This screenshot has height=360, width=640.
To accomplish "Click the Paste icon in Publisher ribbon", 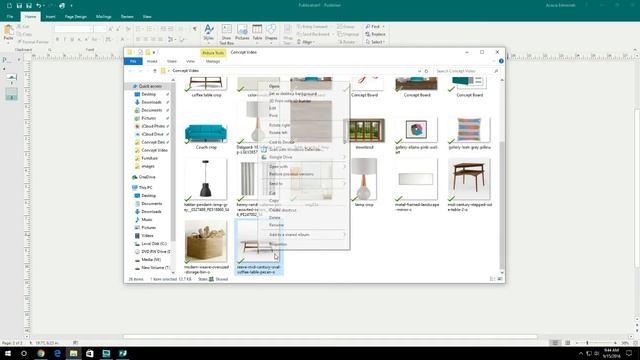I will point(8,33).
